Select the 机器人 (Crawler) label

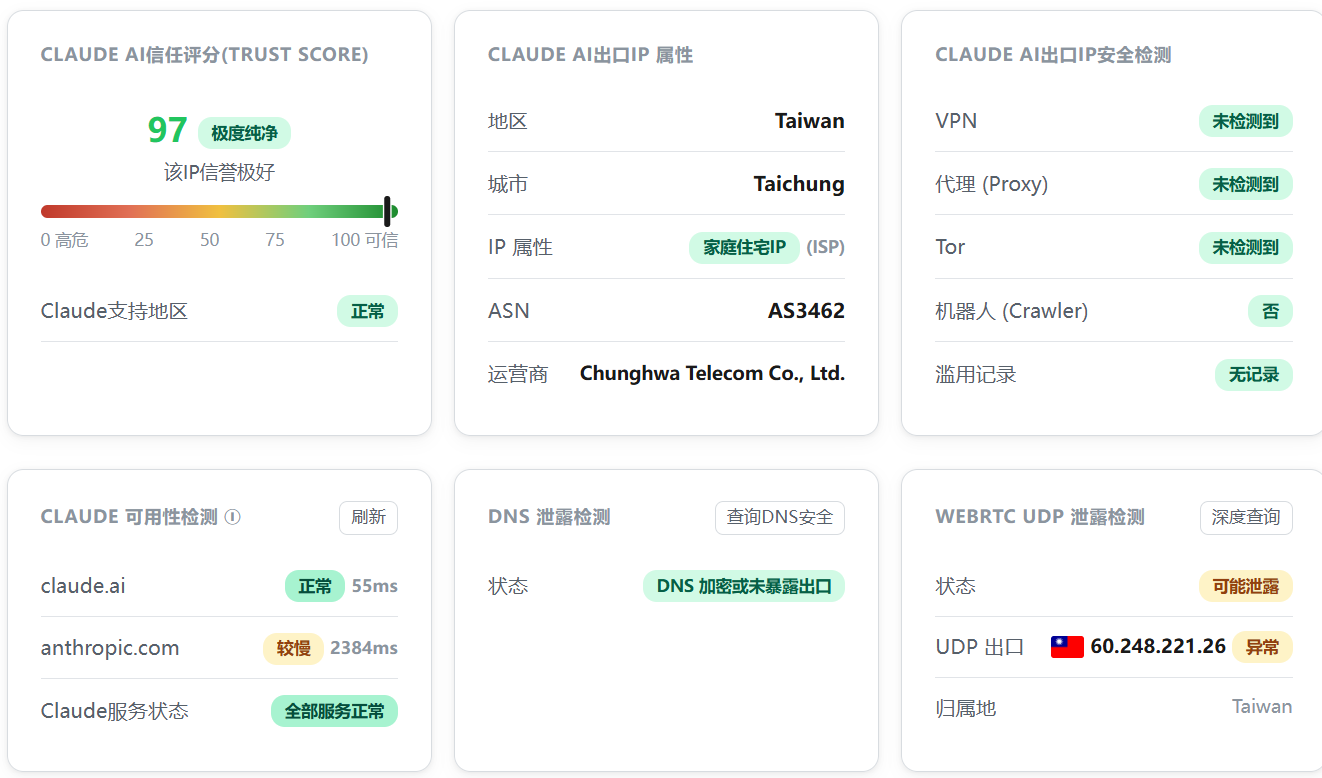click(x=1011, y=311)
